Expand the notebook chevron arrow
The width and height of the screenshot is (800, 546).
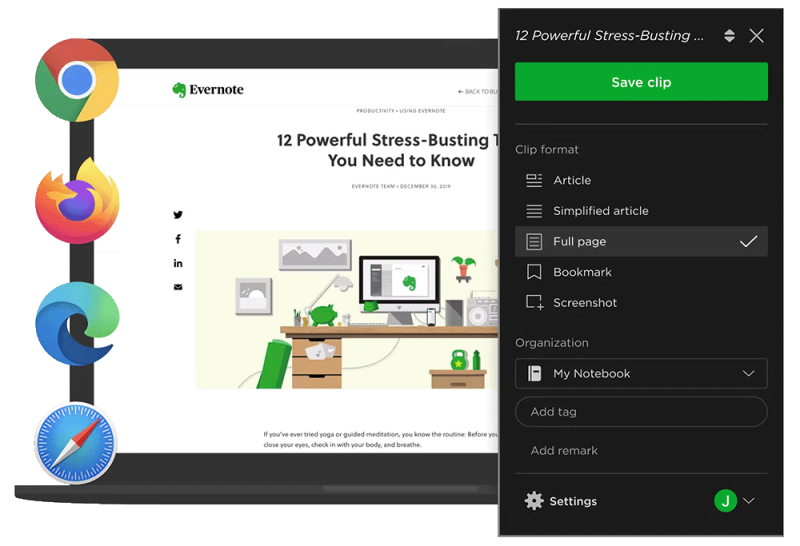pyautogui.click(x=748, y=374)
